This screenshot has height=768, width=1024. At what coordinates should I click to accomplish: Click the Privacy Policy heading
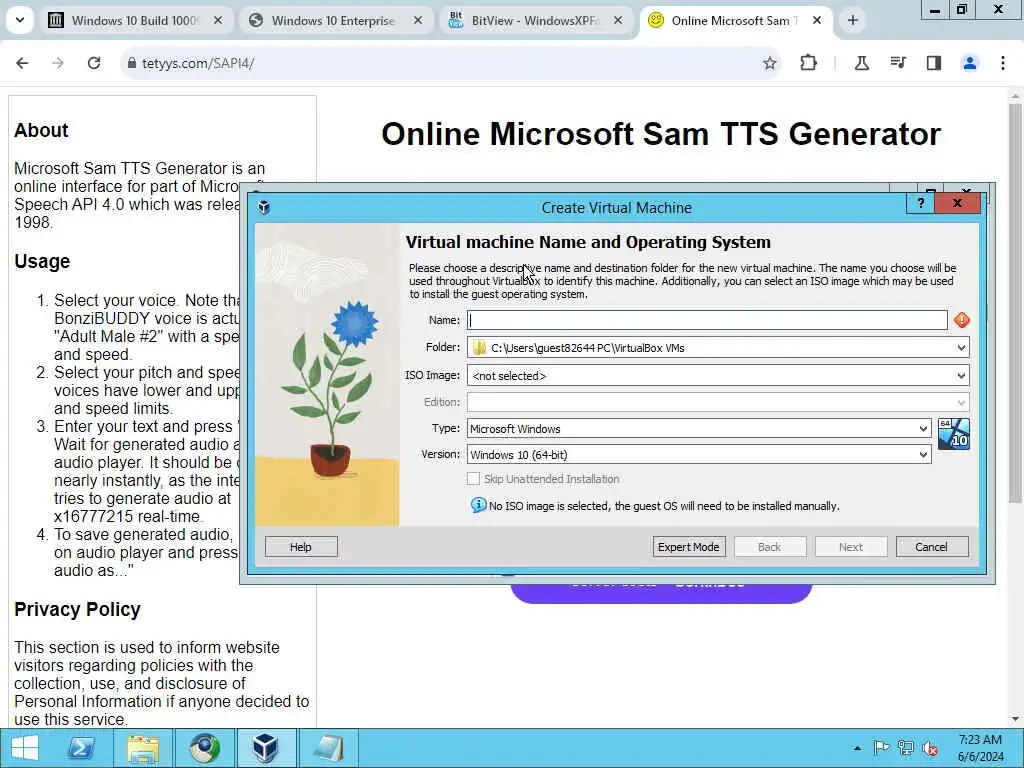pos(77,609)
